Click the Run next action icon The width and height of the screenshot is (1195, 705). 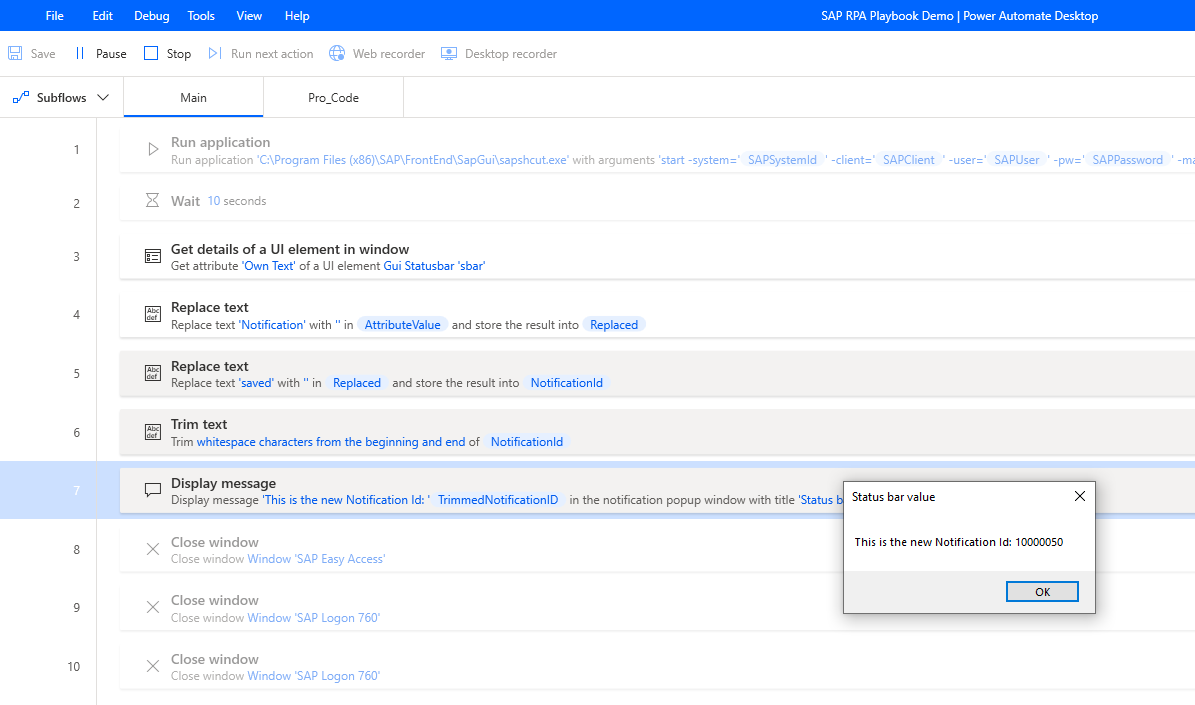pos(215,53)
